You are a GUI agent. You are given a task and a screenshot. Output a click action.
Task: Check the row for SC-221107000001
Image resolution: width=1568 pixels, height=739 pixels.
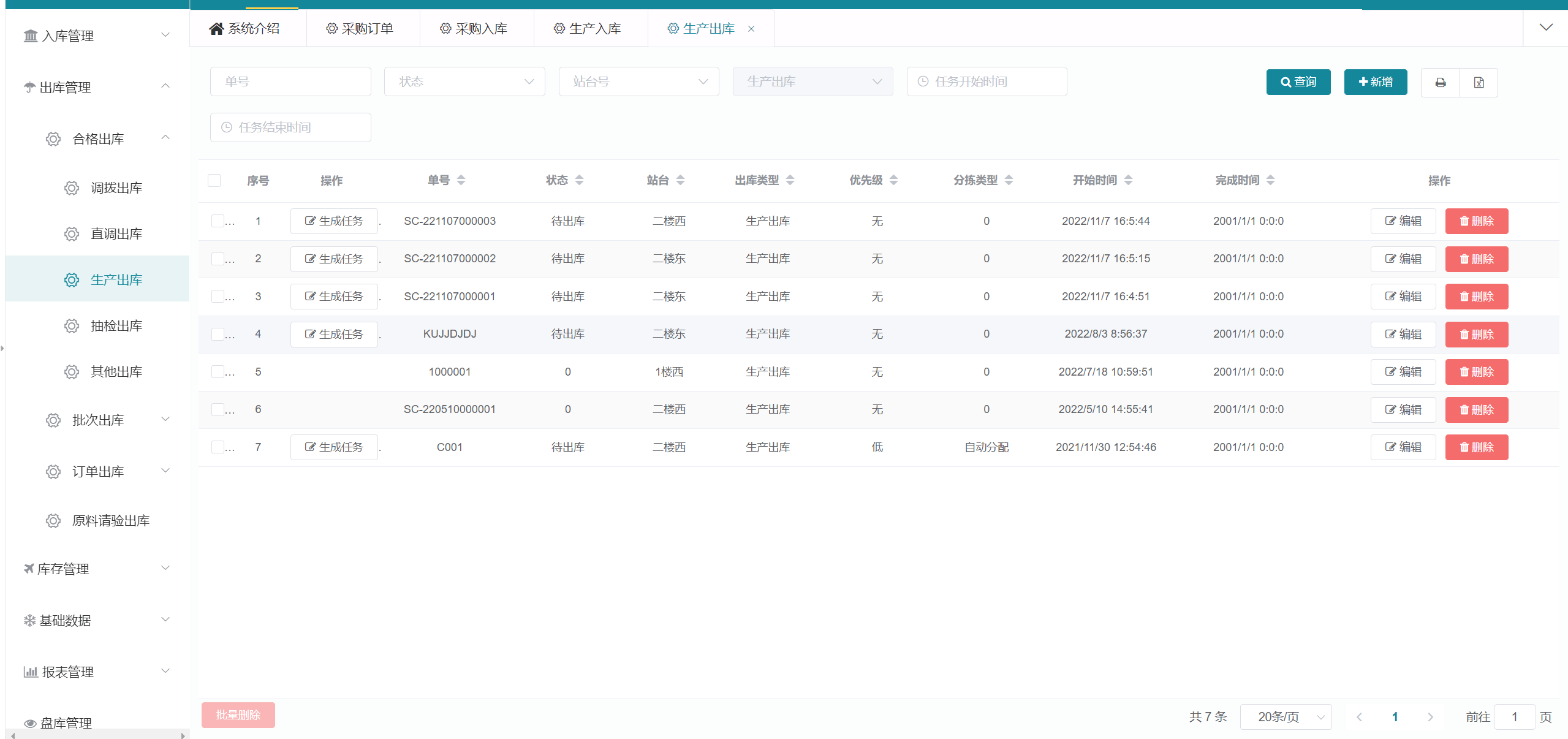coord(218,297)
